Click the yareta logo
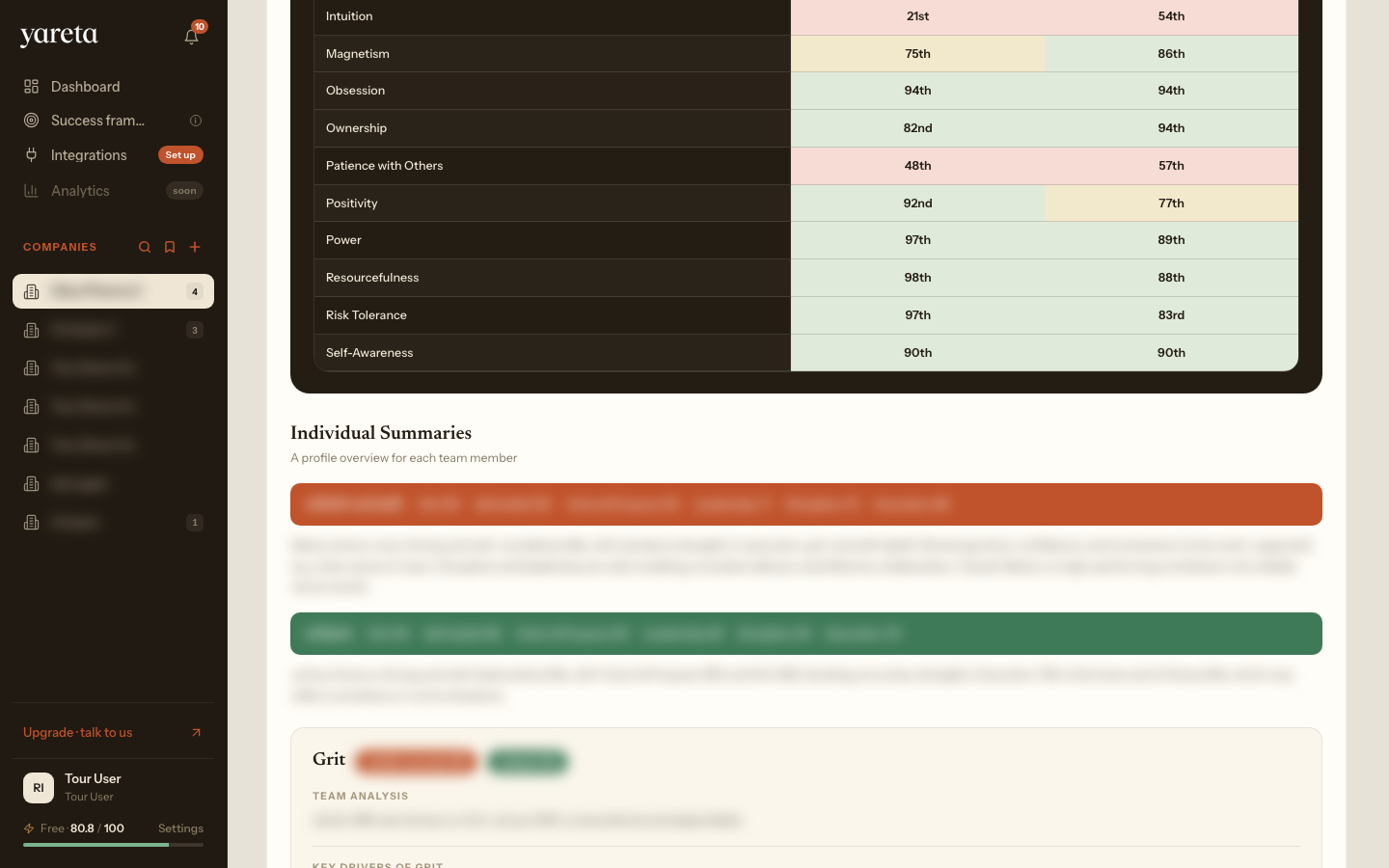Image resolution: width=1389 pixels, height=868 pixels. (59, 37)
